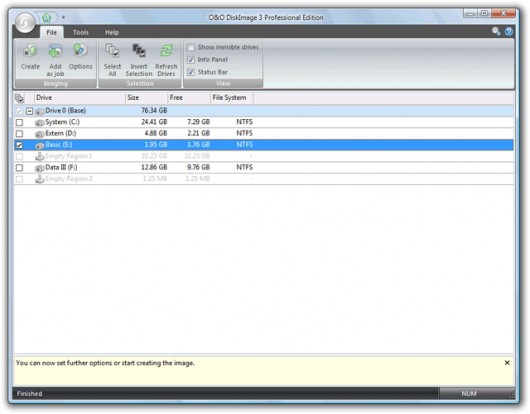Image resolution: width=530 pixels, height=414 pixels.
Task: Click the Imaging group label
Action: pos(55,83)
